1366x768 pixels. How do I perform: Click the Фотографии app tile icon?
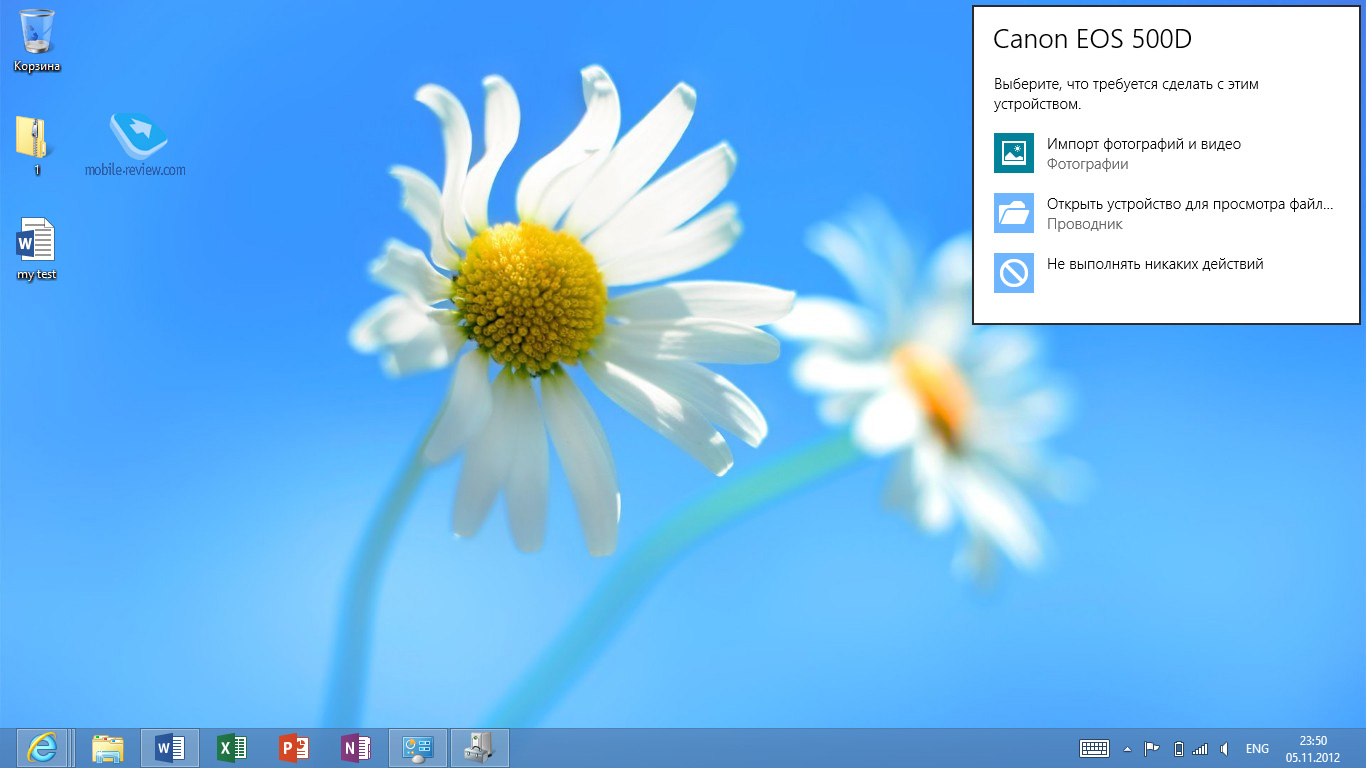coord(1014,153)
